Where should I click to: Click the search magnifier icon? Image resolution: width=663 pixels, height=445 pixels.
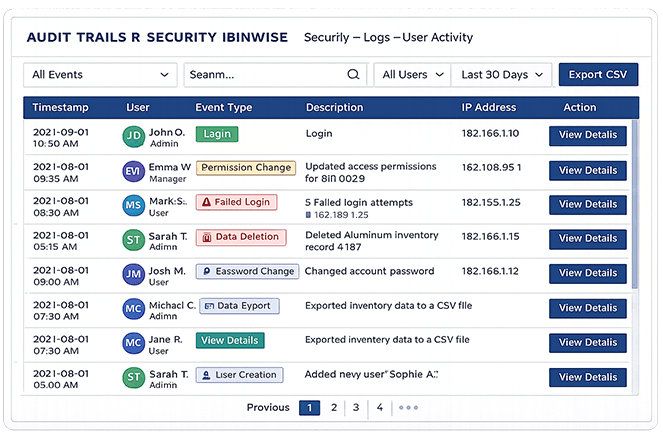(x=353, y=74)
